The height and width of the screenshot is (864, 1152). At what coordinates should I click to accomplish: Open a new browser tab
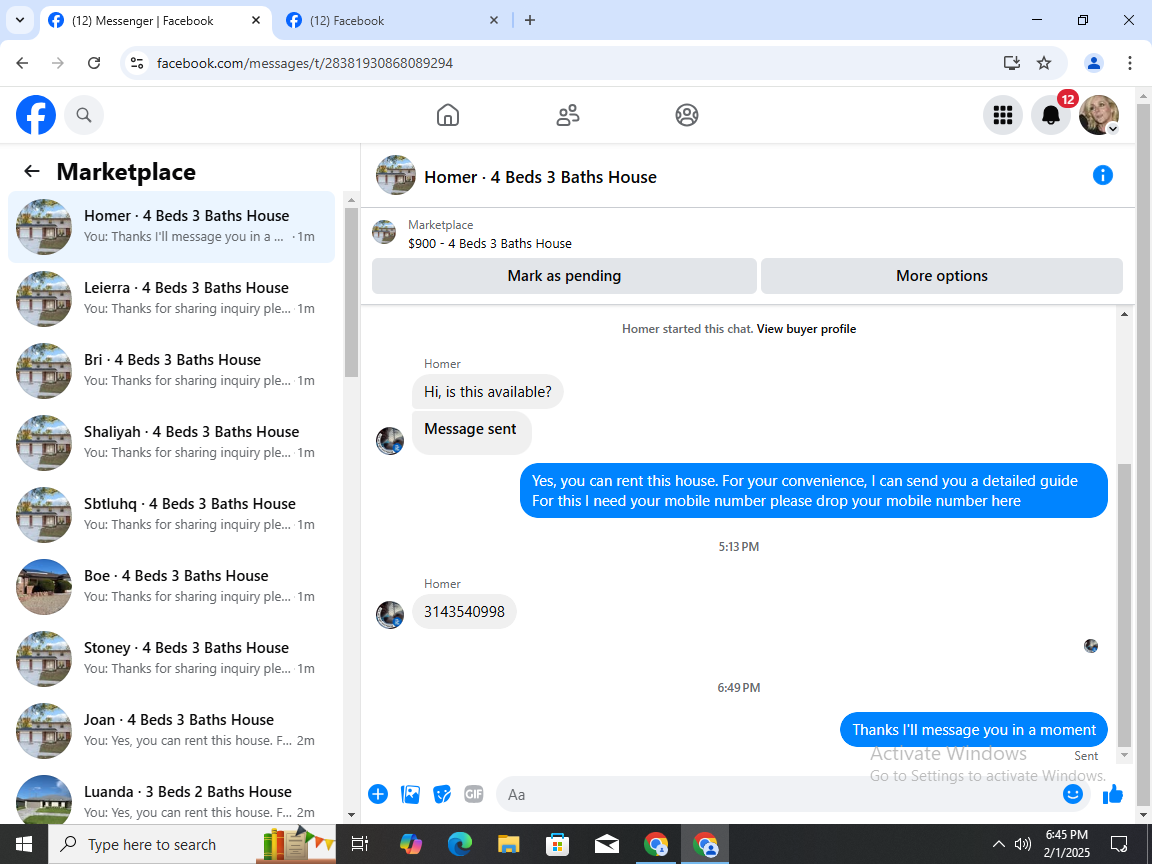click(x=530, y=21)
